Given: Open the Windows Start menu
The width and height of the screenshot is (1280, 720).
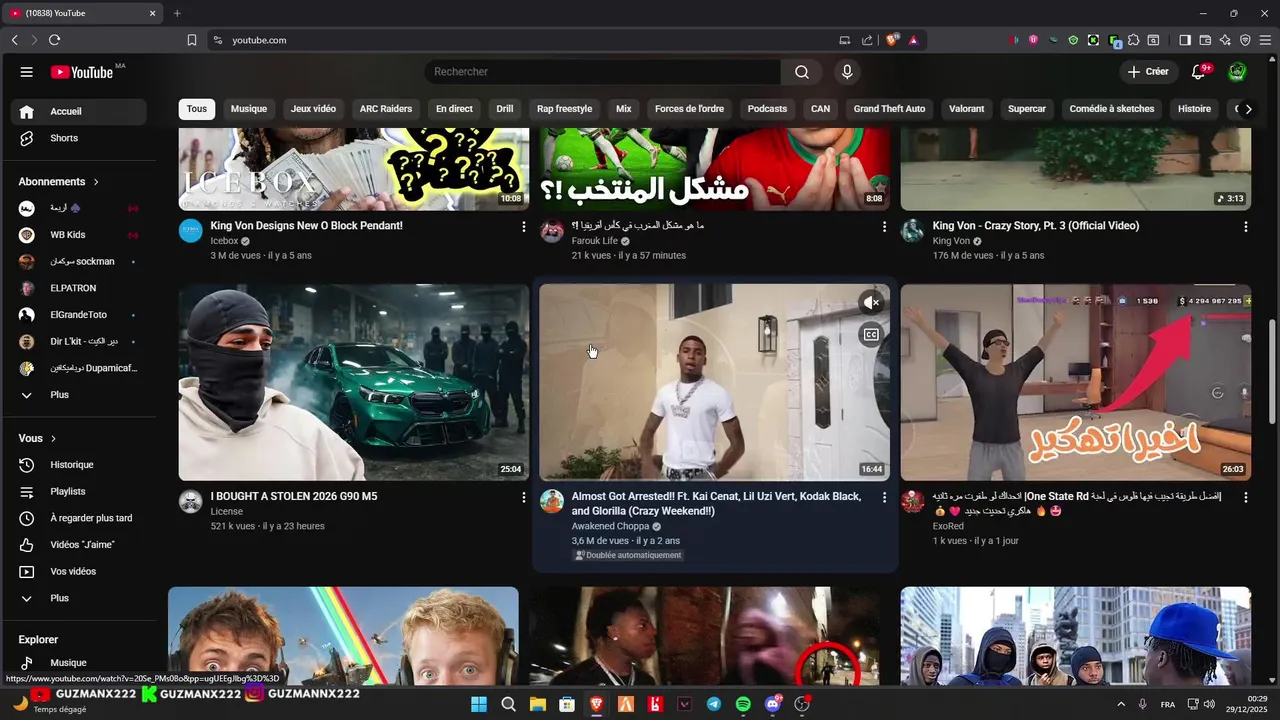Looking at the screenshot, I should (x=479, y=704).
